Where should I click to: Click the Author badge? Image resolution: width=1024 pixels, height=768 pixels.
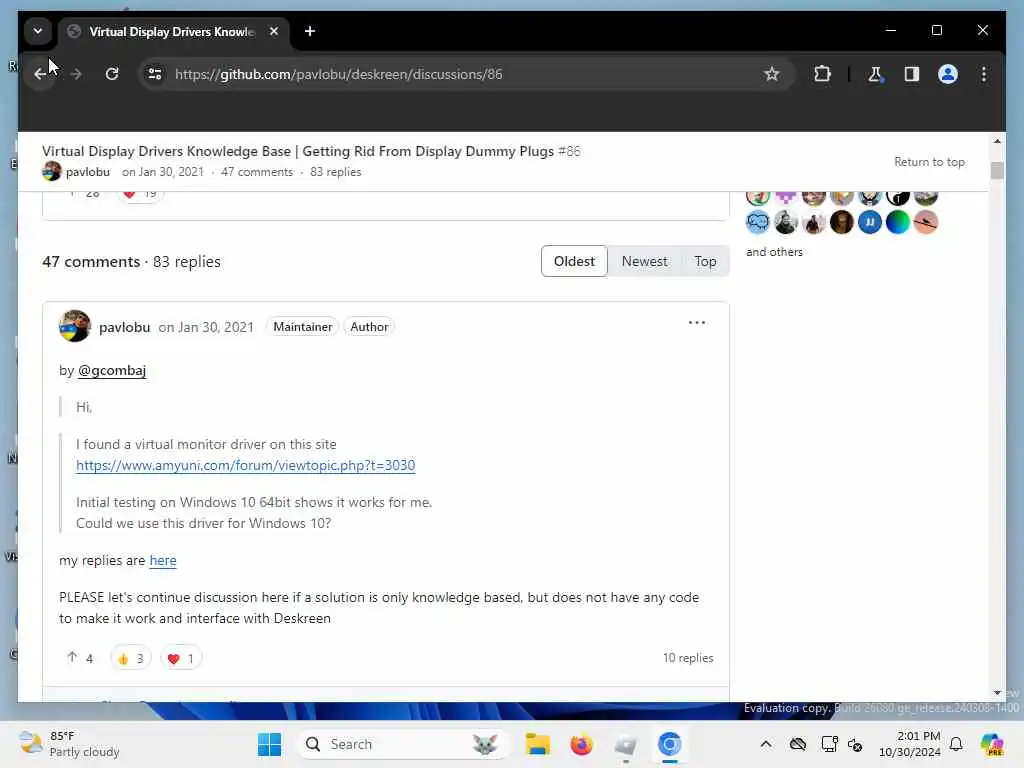point(369,327)
